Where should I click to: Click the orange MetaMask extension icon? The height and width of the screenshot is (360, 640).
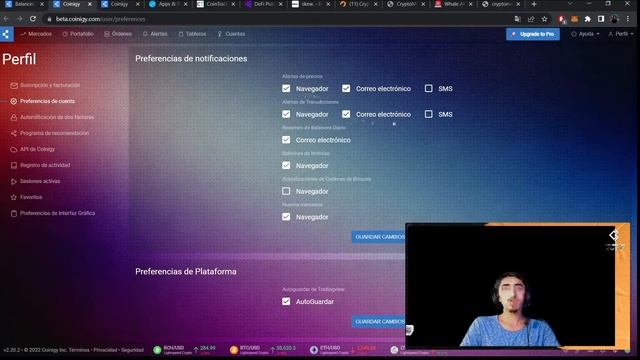pyautogui.click(x=575, y=19)
